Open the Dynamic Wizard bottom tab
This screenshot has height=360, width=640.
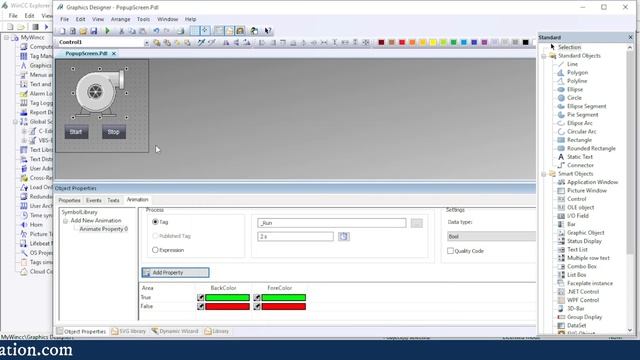pos(175,331)
